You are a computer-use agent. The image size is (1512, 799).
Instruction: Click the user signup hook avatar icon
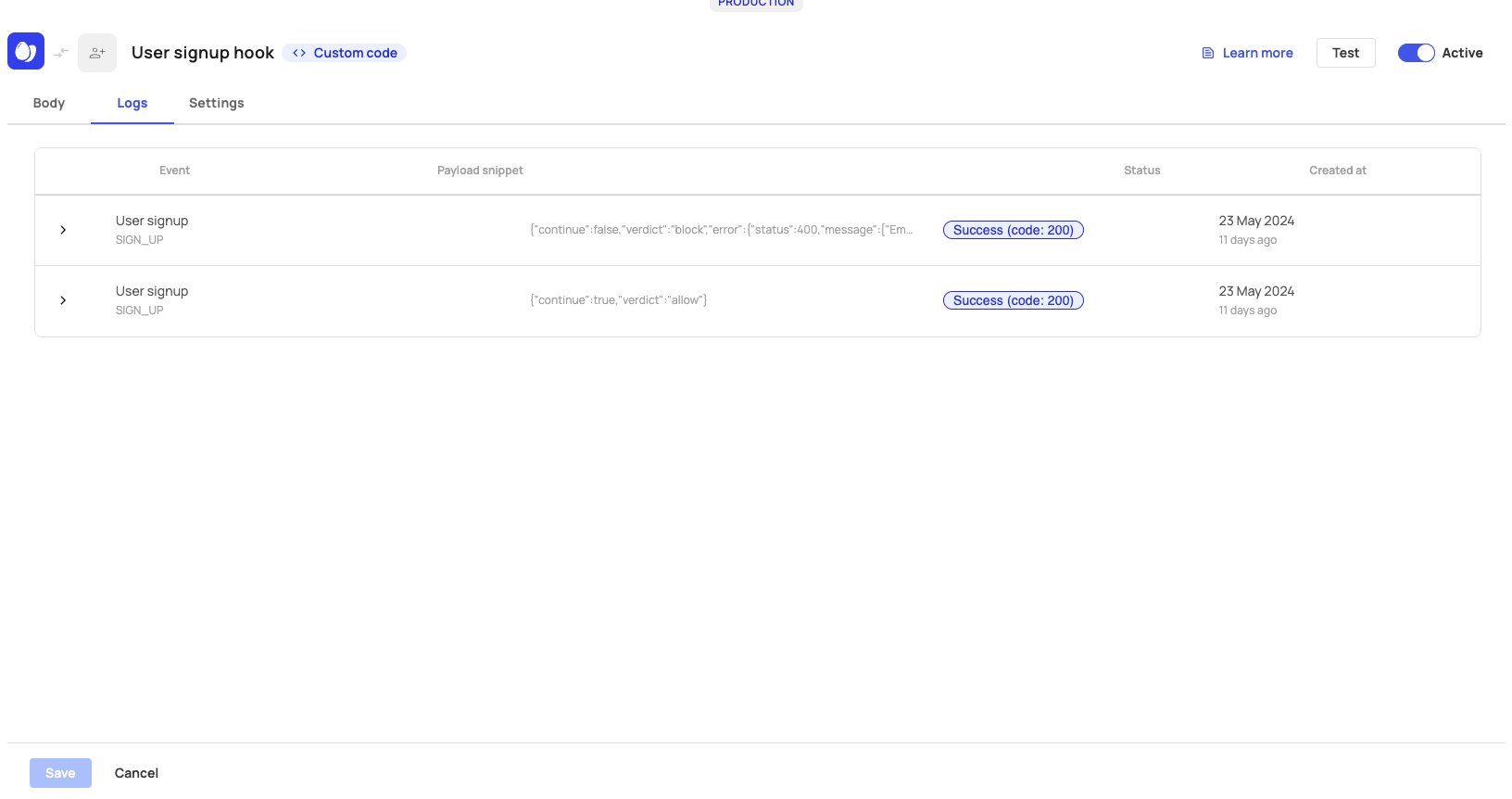(97, 53)
